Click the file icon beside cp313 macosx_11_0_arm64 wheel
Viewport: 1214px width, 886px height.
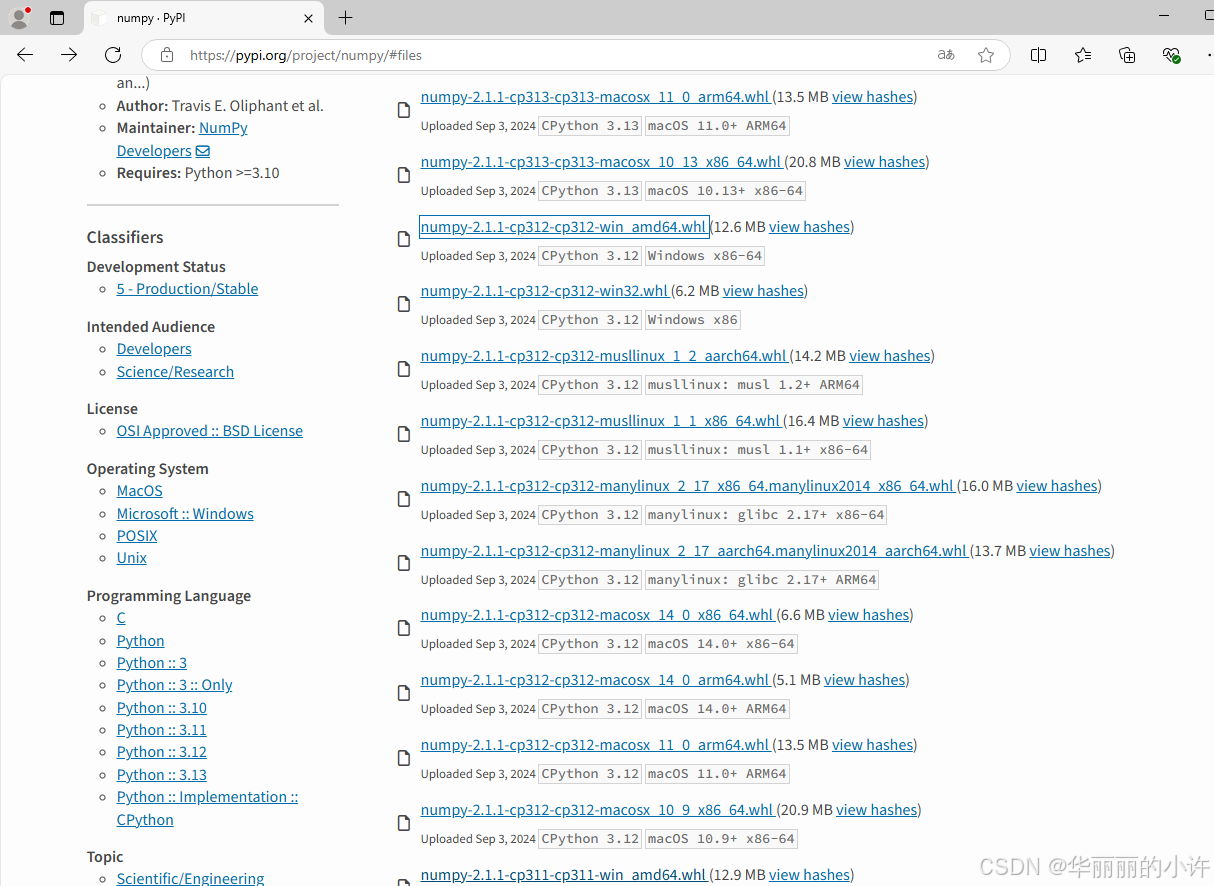coord(404,111)
